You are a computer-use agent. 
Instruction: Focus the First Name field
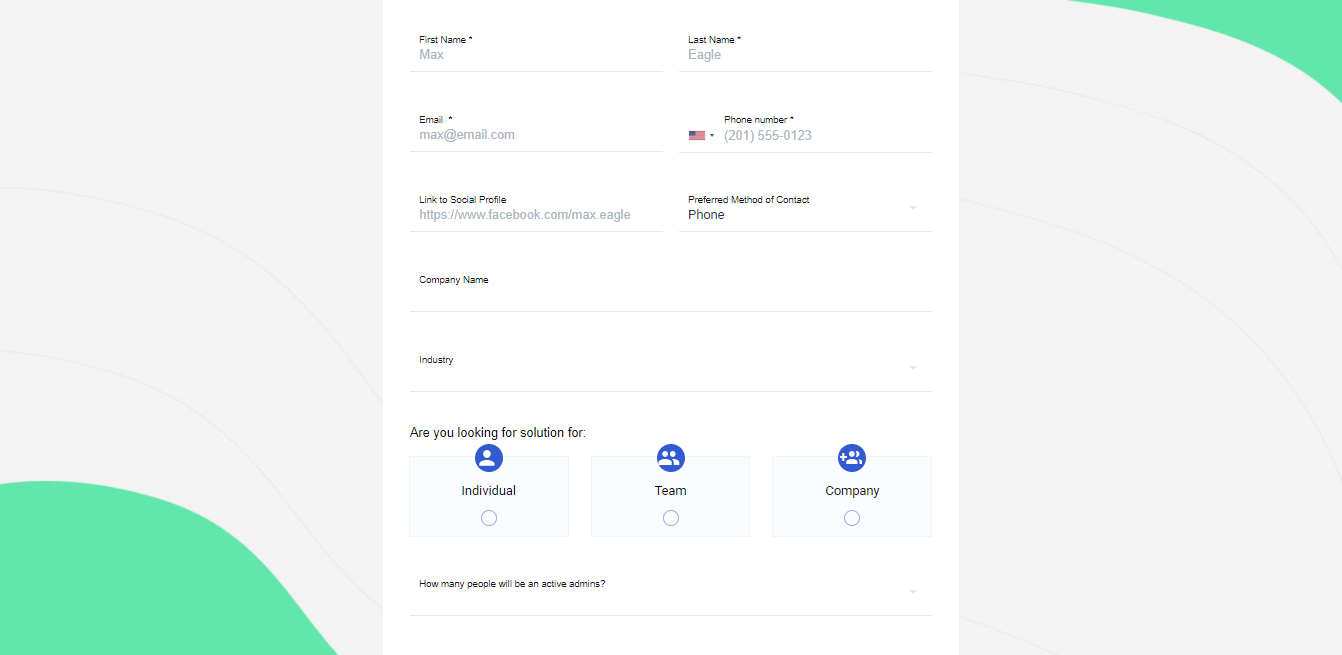536,55
